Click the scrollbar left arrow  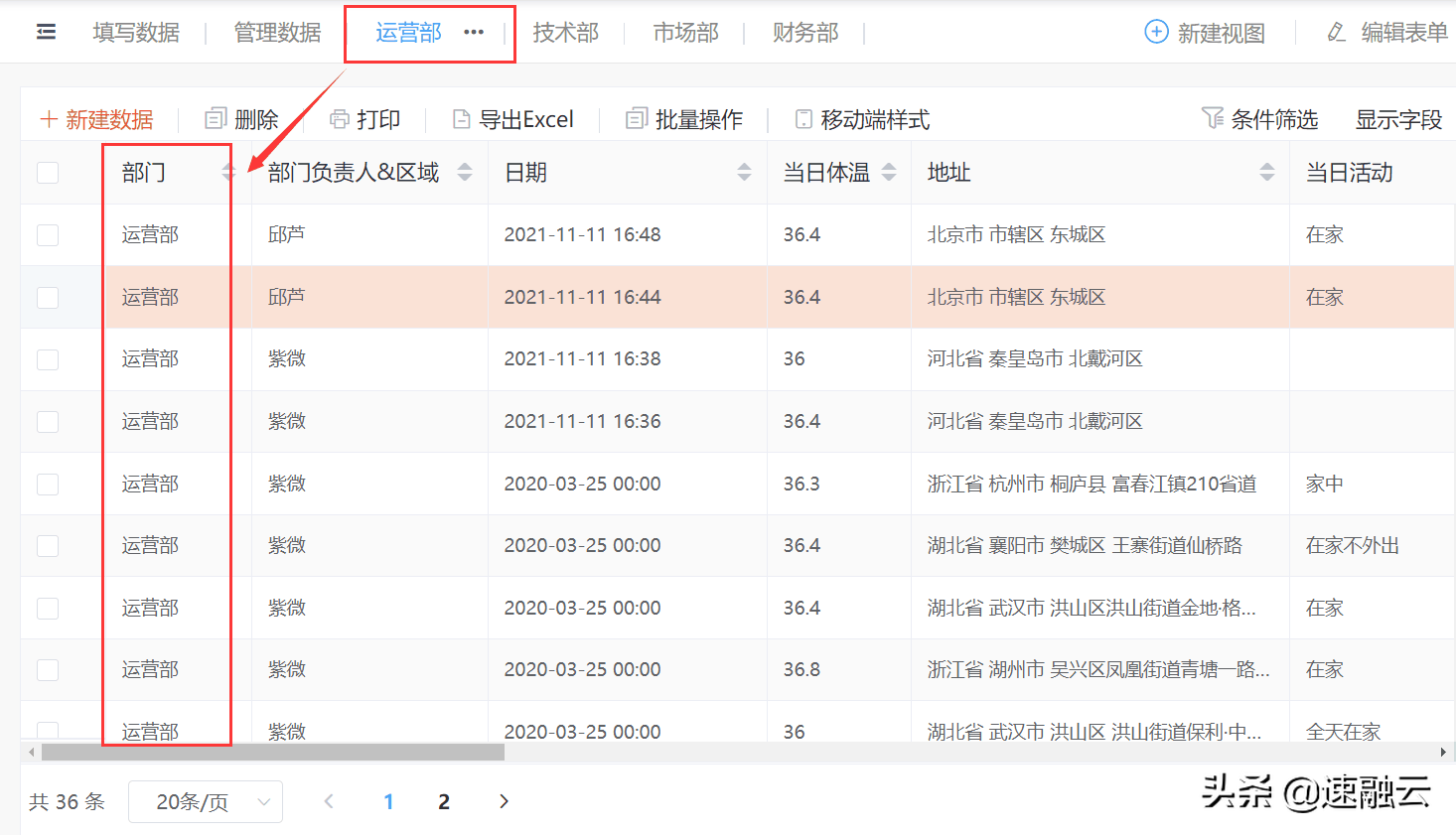tap(32, 753)
